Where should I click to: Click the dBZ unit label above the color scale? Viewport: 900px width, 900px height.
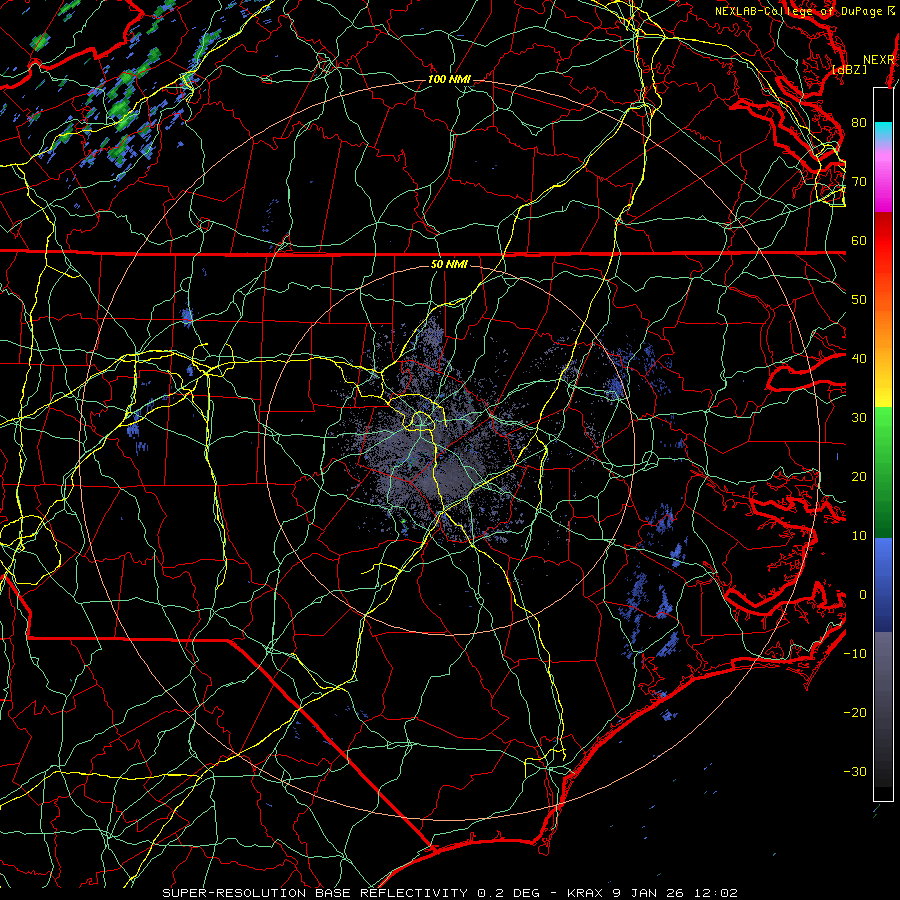point(849,69)
